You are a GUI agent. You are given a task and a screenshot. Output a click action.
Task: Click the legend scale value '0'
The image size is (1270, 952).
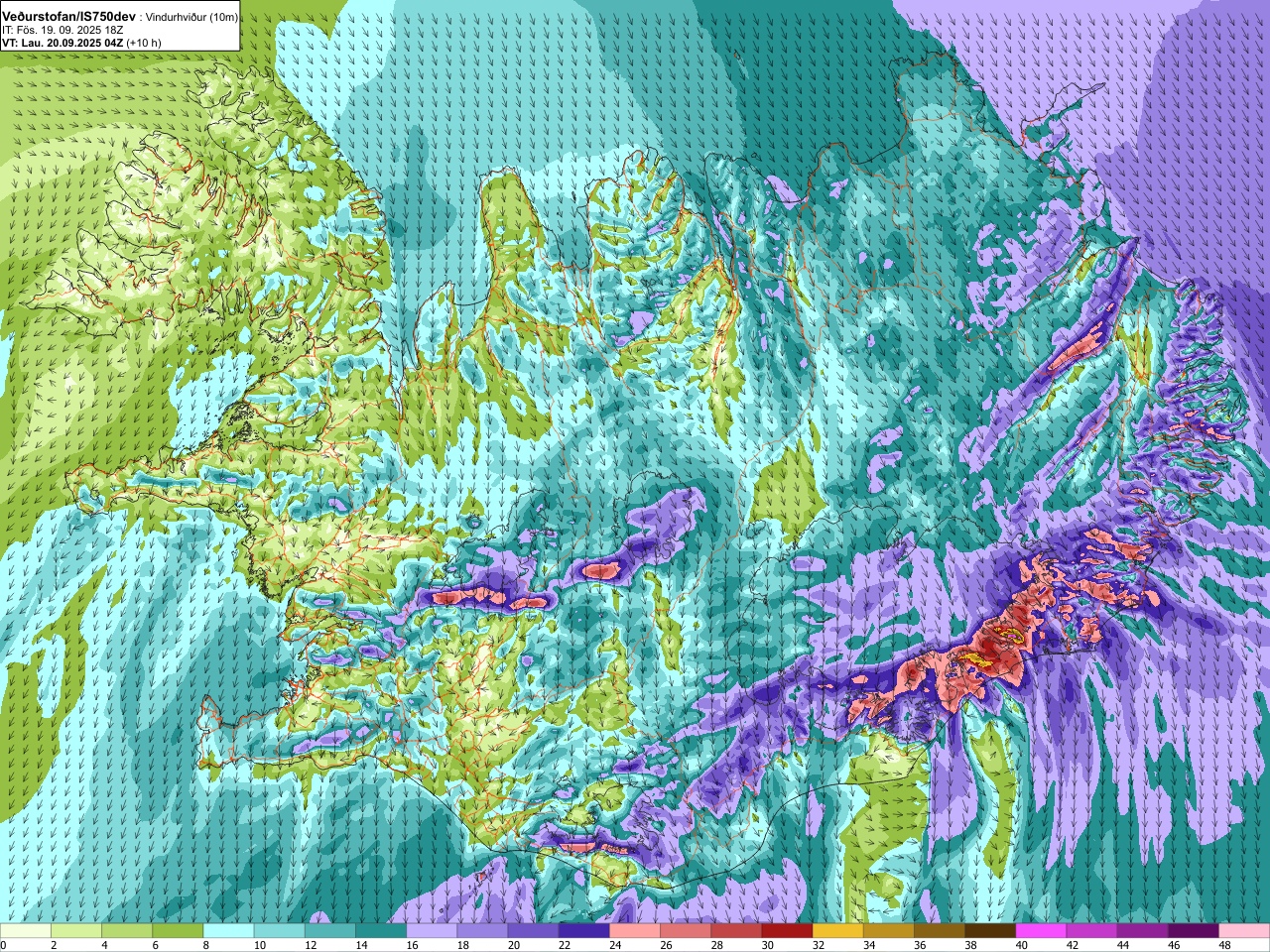(x=3, y=945)
